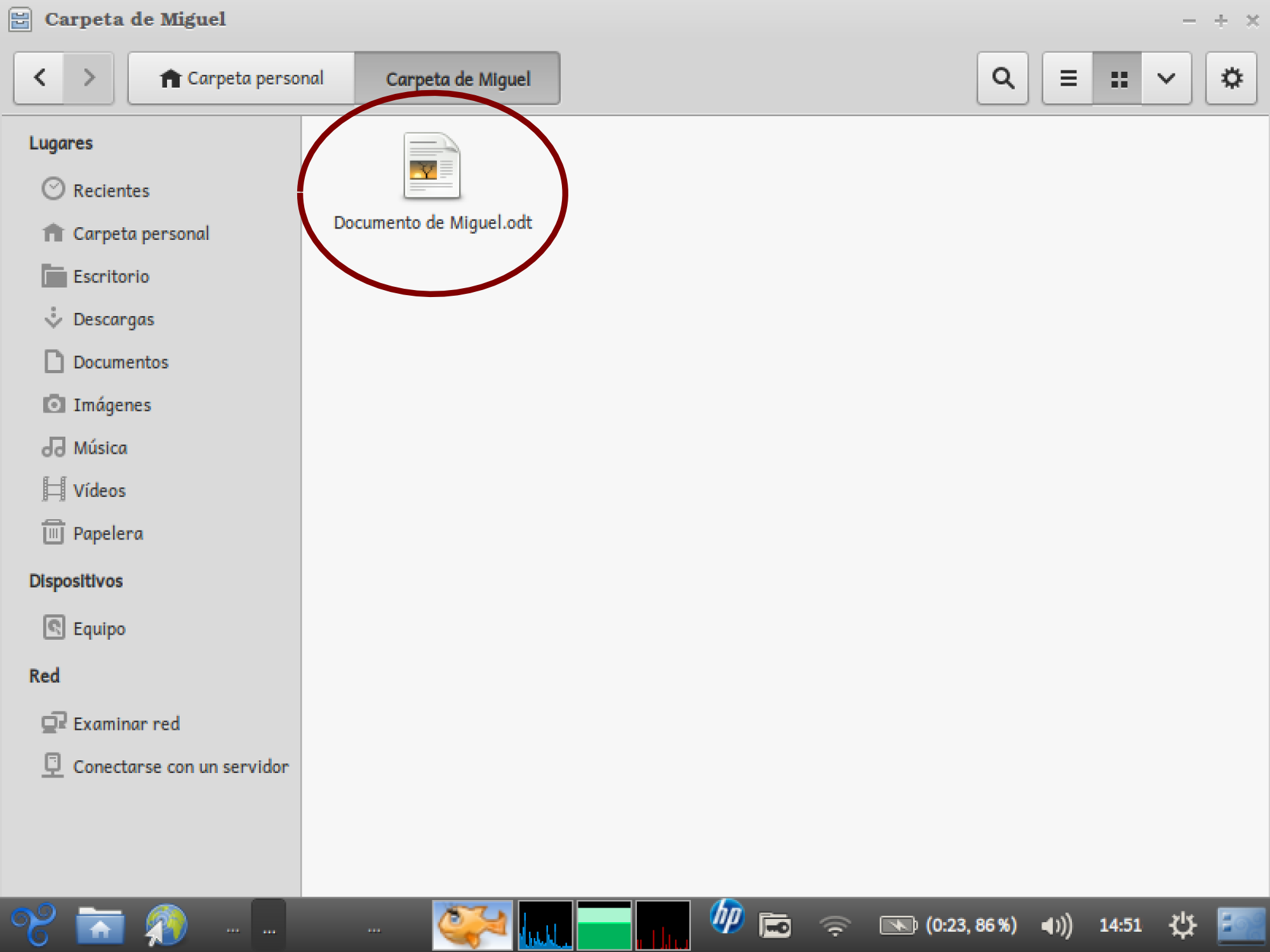
Task: Click the Imágenes camera icon
Action: (x=54, y=404)
